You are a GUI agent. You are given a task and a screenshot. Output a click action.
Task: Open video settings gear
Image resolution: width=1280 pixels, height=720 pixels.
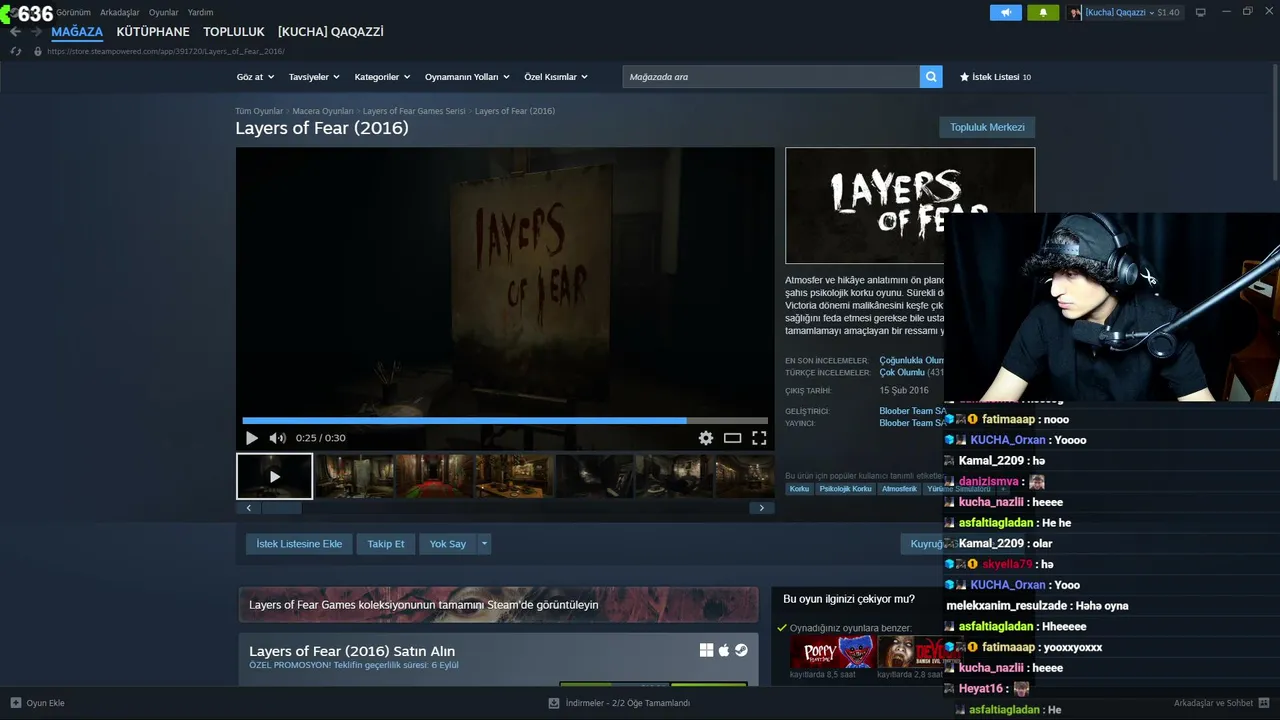point(706,438)
